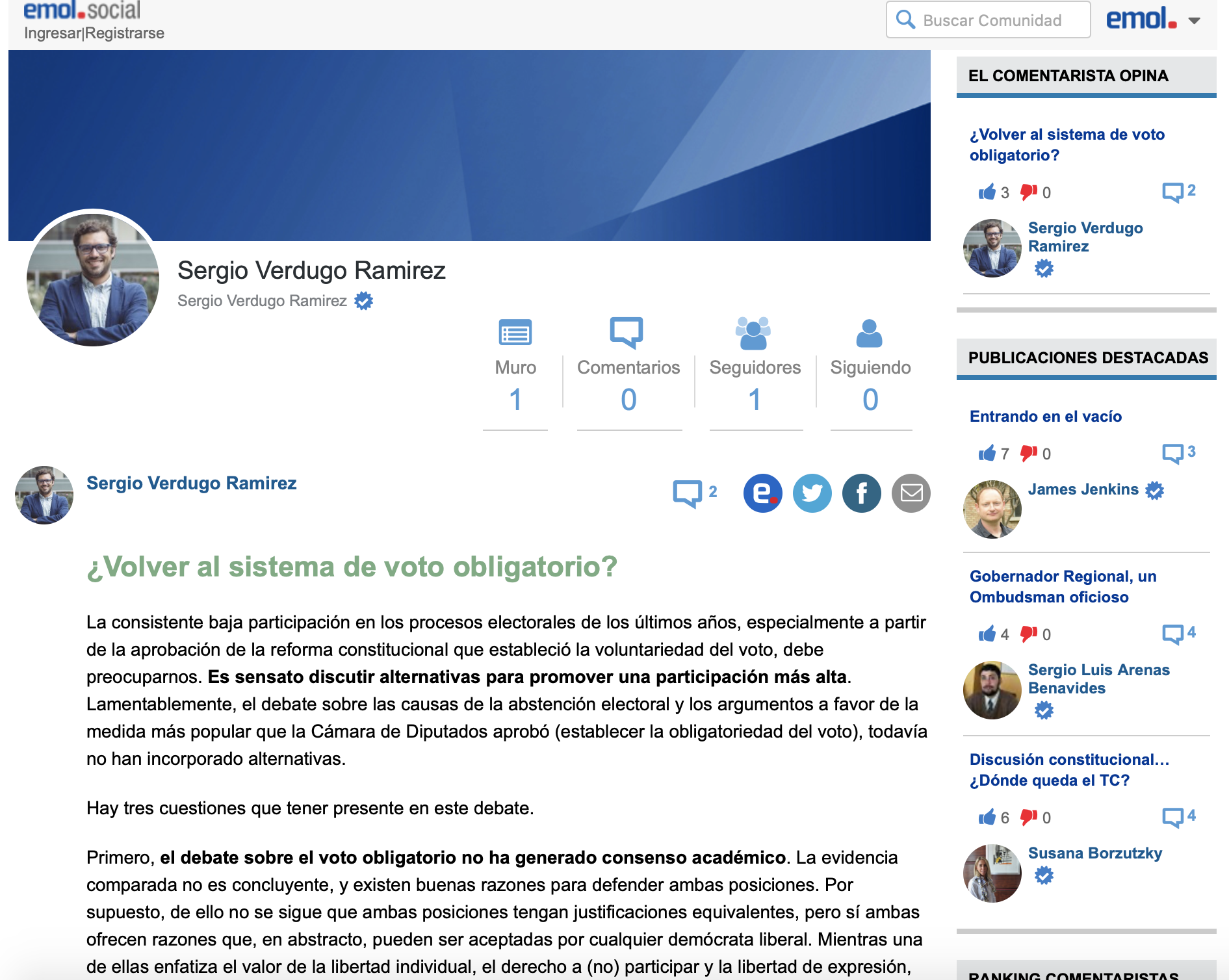Select the Muro tab label
Image resolution: width=1229 pixels, height=980 pixels.
coord(515,368)
